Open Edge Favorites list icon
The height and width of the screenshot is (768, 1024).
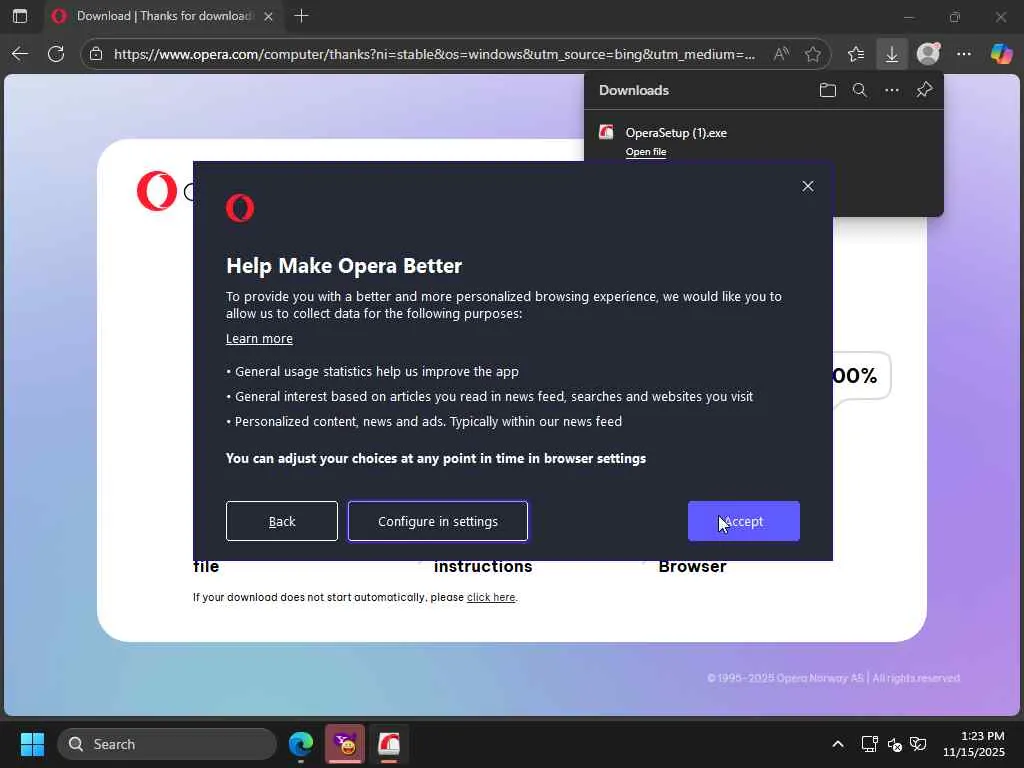tap(856, 54)
